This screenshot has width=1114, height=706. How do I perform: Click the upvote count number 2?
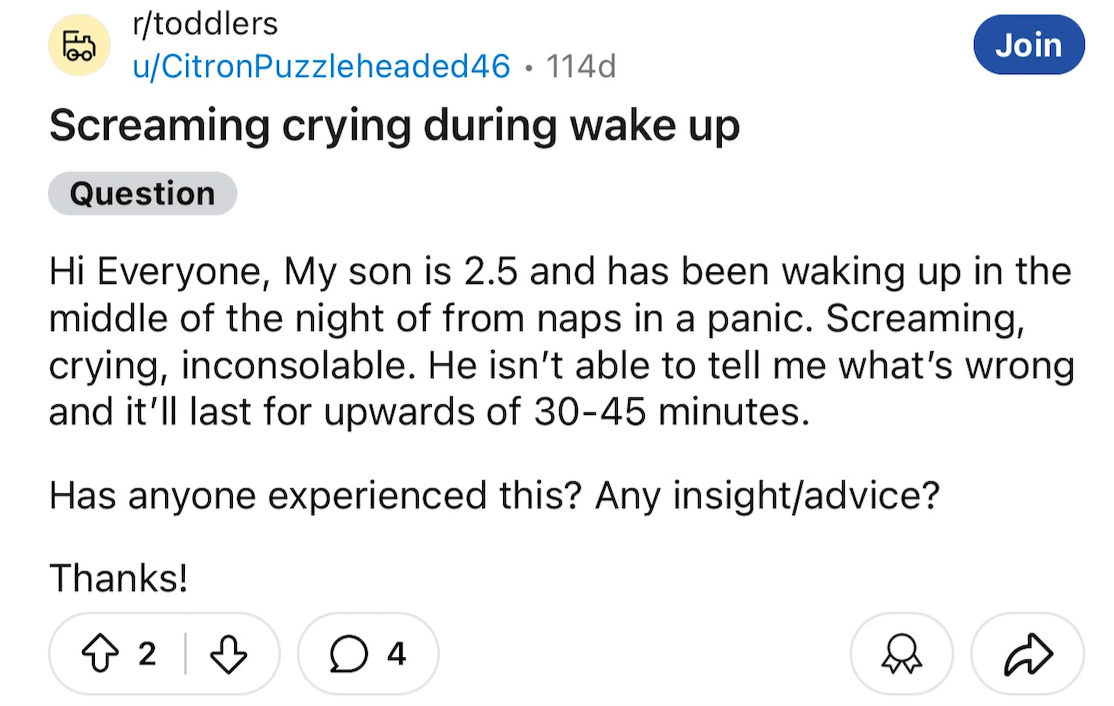click(x=147, y=653)
